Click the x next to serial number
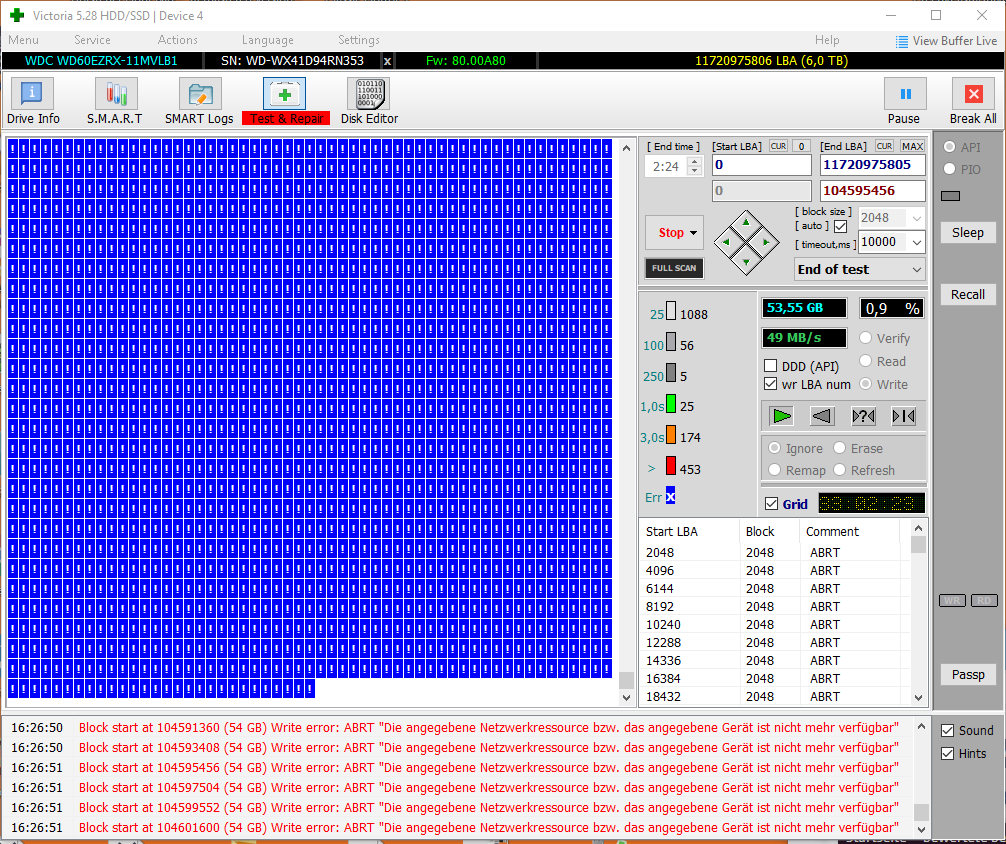This screenshot has width=1006, height=844. pyautogui.click(x=387, y=62)
